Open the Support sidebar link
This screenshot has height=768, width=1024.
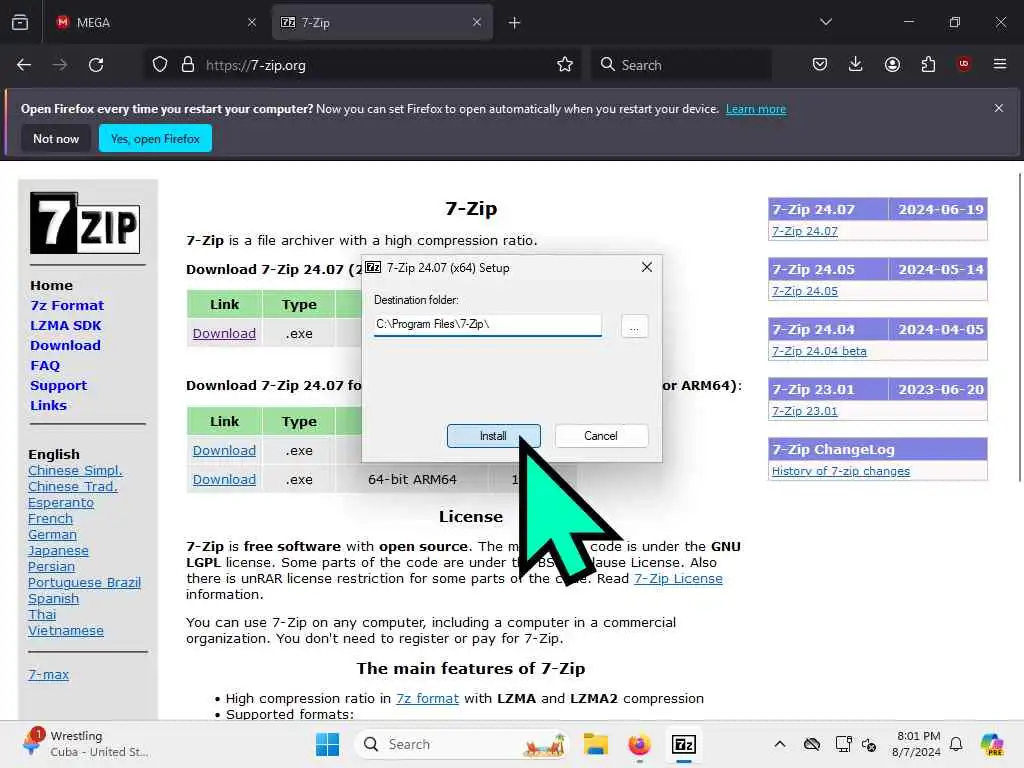[58, 385]
